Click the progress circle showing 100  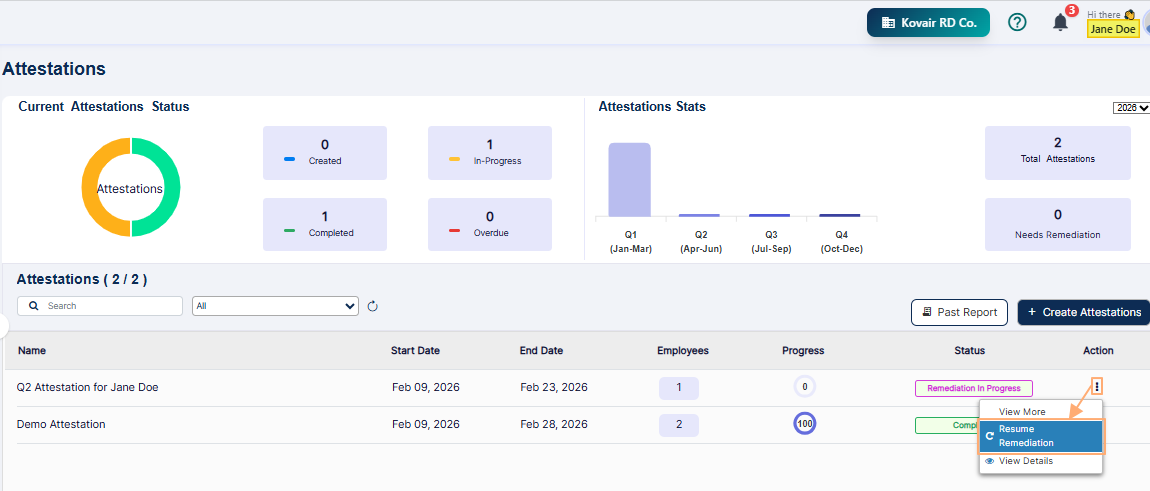click(x=805, y=424)
